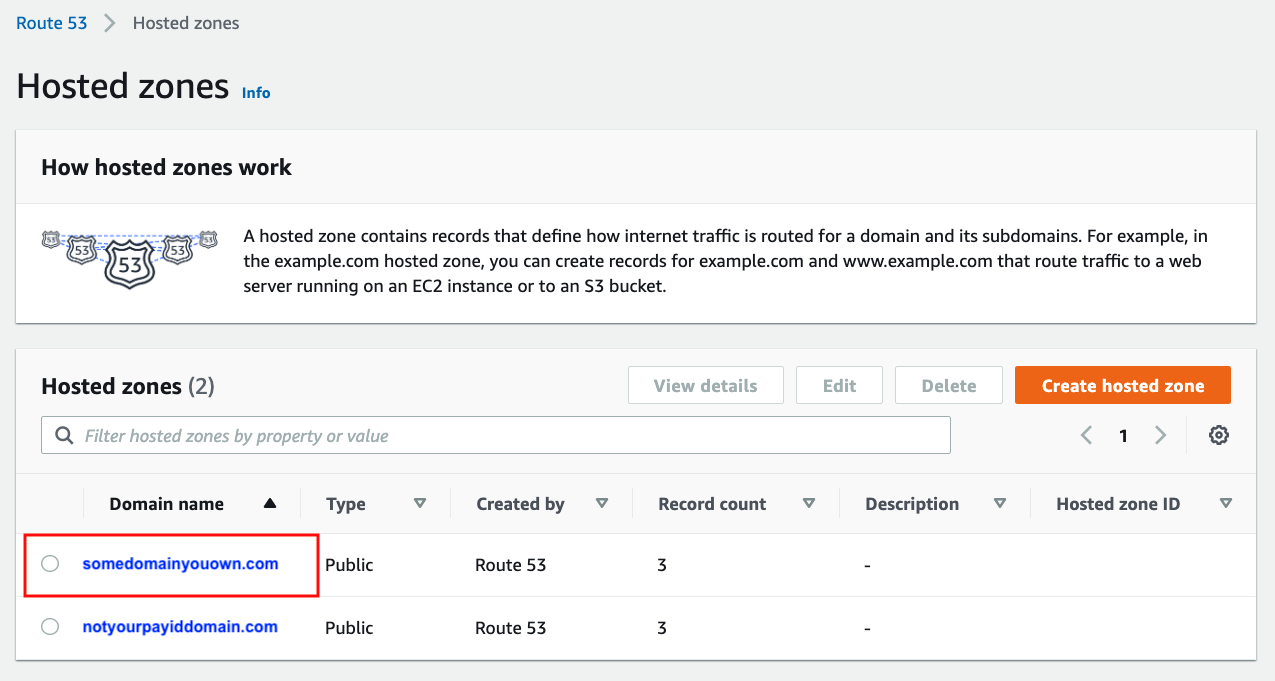Sort by Created by column arrow
This screenshot has width=1275, height=681.
[601, 504]
